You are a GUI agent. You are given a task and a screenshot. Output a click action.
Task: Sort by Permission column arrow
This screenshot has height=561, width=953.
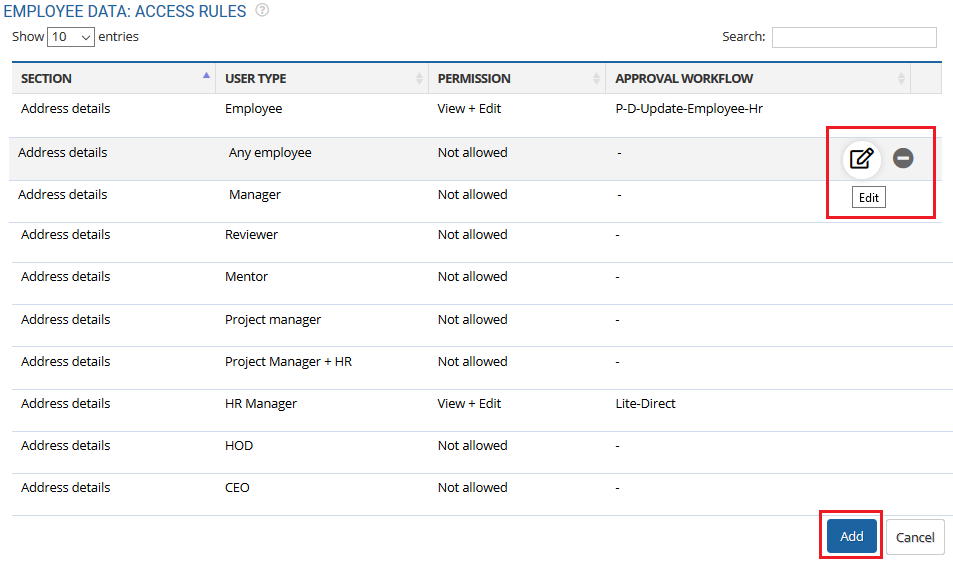point(597,78)
